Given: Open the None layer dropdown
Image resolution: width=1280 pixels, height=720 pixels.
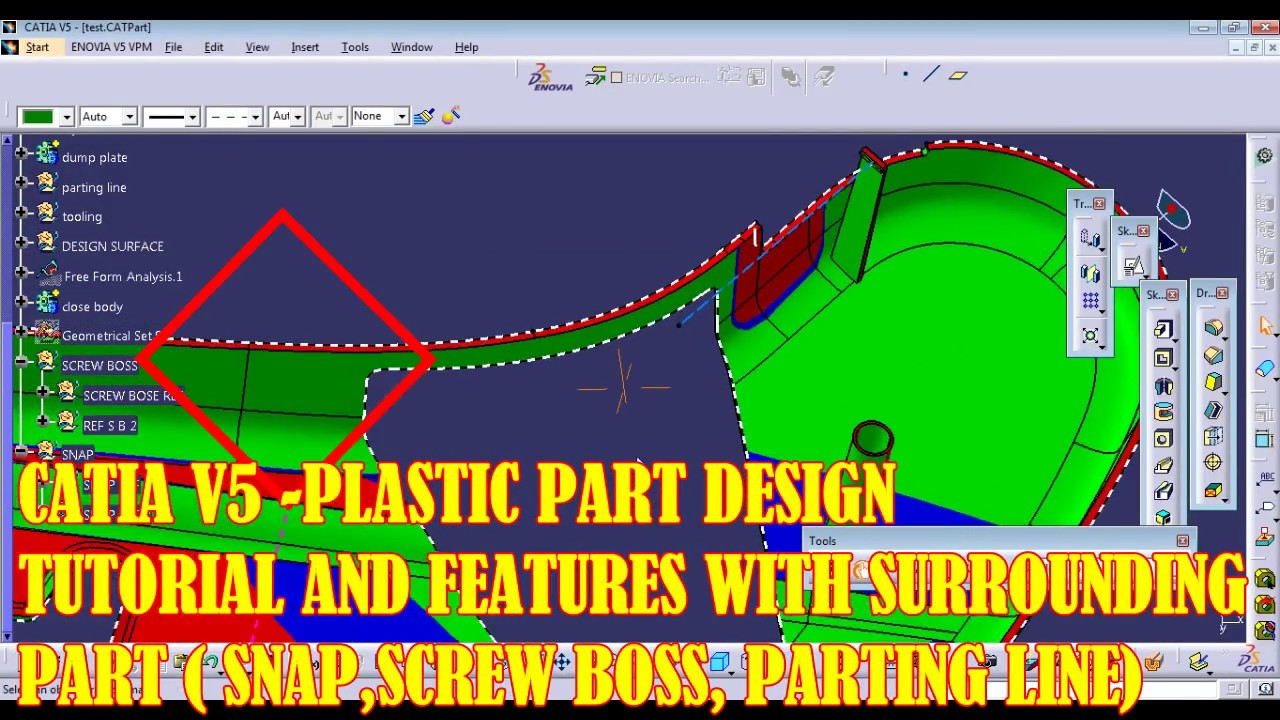Looking at the screenshot, I should [x=401, y=117].
